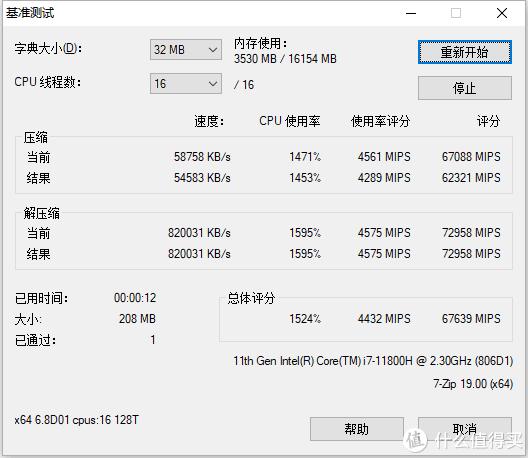Click the CPU 线程数 label

(x=47, y=82)
